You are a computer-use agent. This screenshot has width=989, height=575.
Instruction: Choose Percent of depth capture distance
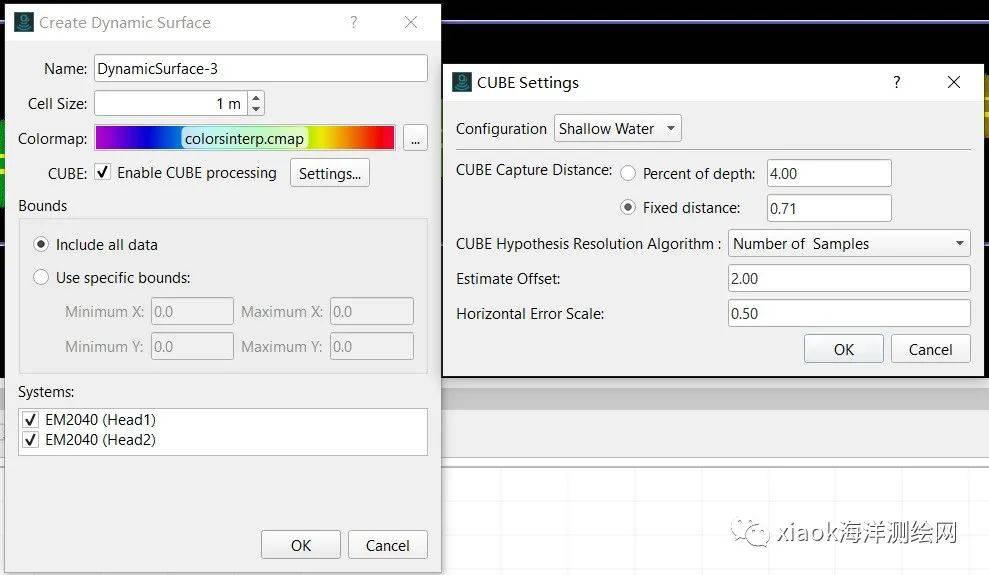[628, 173]
